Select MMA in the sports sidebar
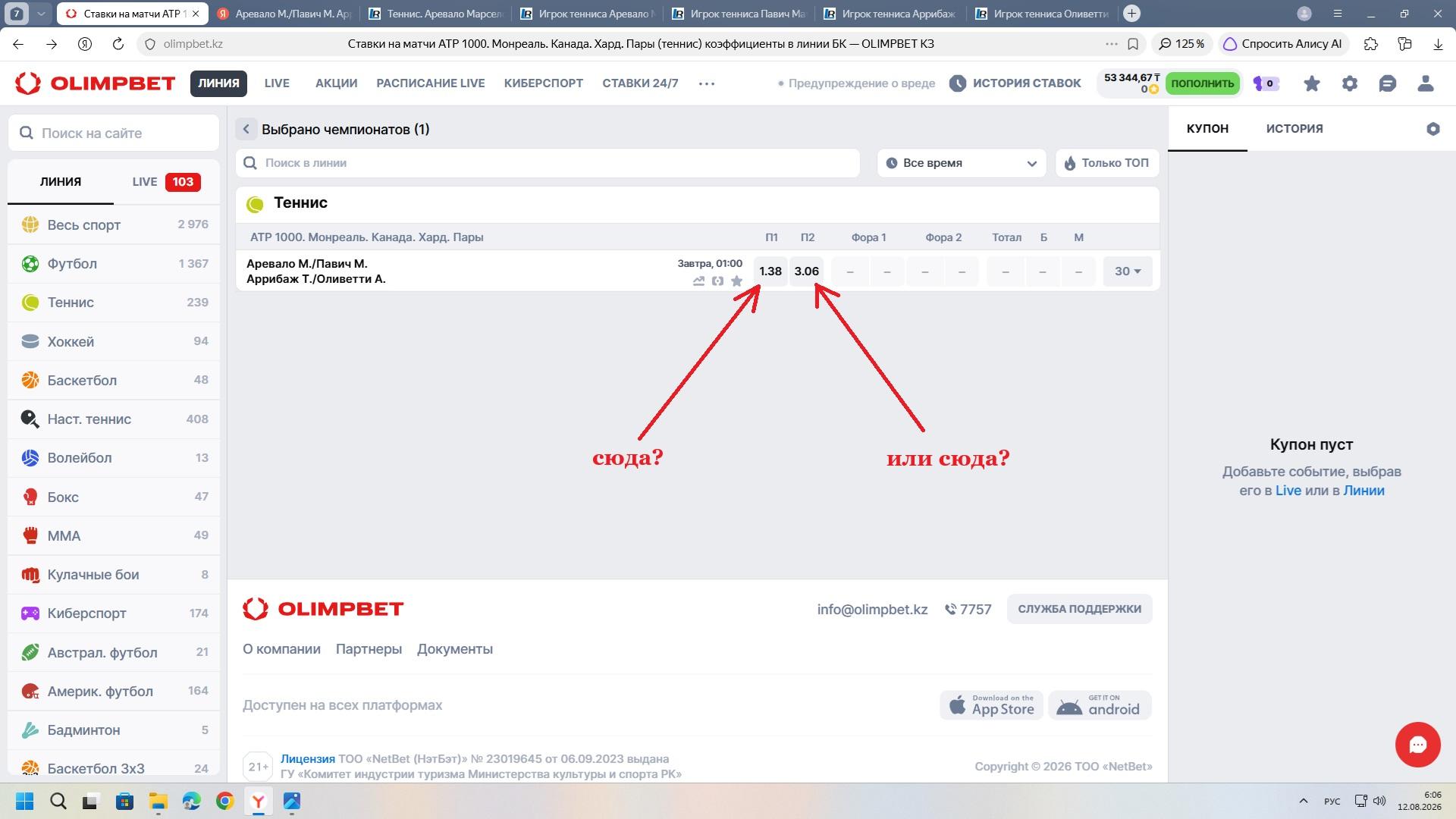This screenshot has width=1456, height=819. click(114, 535)
